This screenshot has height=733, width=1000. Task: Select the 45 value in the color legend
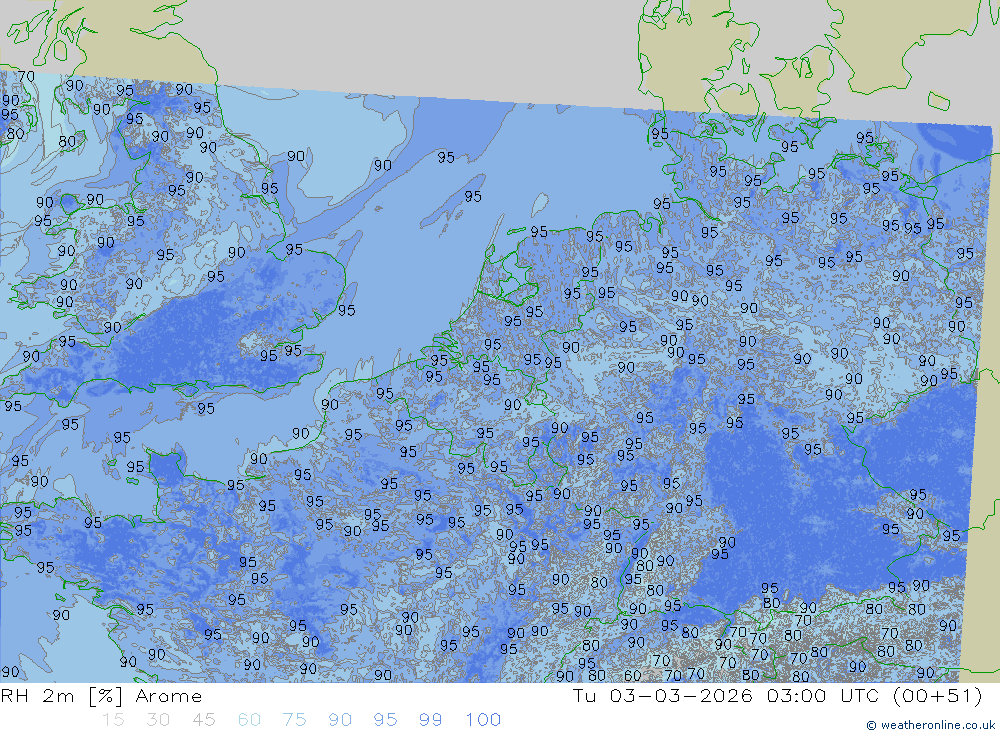(x=203, y=720)
